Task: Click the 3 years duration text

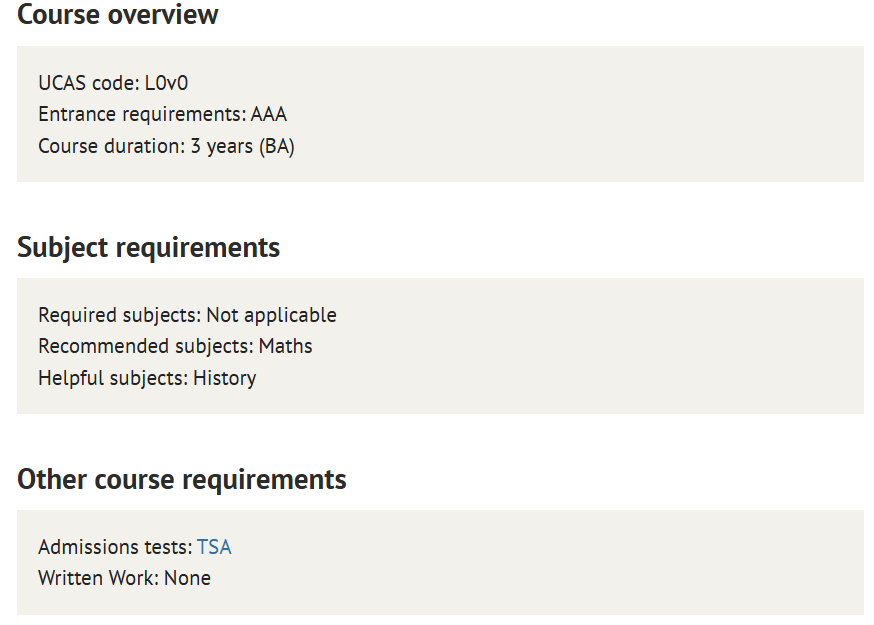Action: (x=221, y=146)
